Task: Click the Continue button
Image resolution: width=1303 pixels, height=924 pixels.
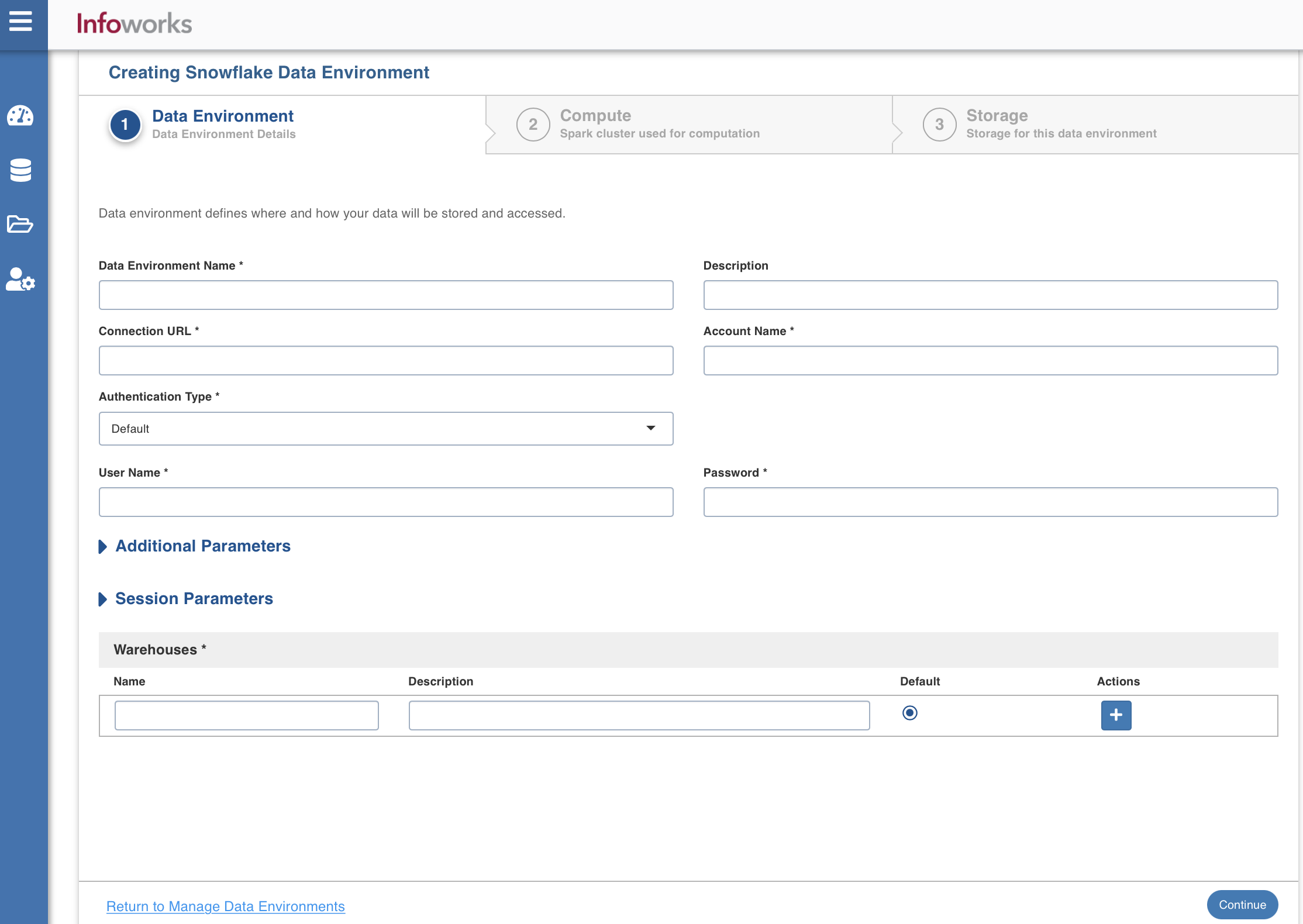Action: tap(1242, 905)
